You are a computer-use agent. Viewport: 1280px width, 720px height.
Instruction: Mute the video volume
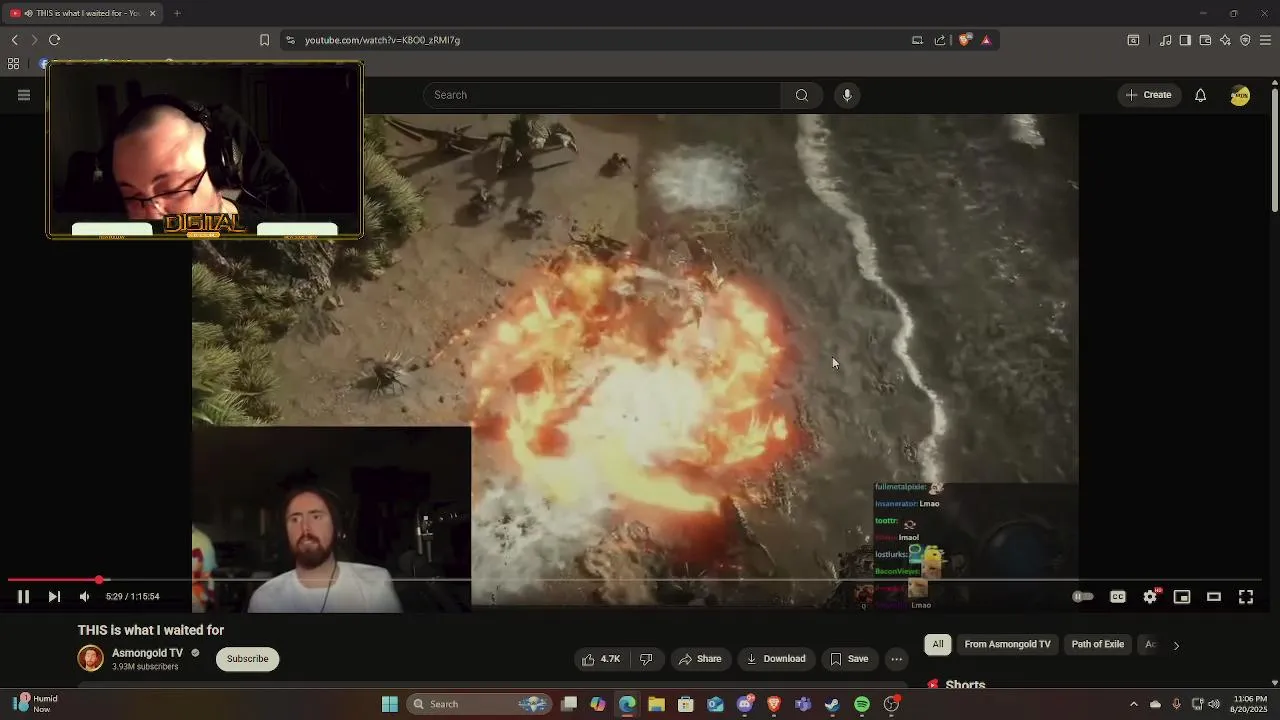tap(85, 597)
